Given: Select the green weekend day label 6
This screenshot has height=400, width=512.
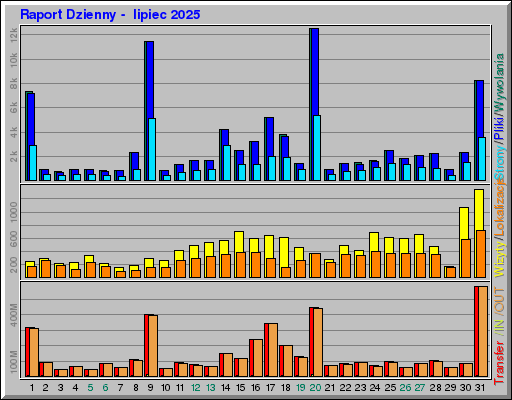Looking at the screenshot, I should 106,388.
